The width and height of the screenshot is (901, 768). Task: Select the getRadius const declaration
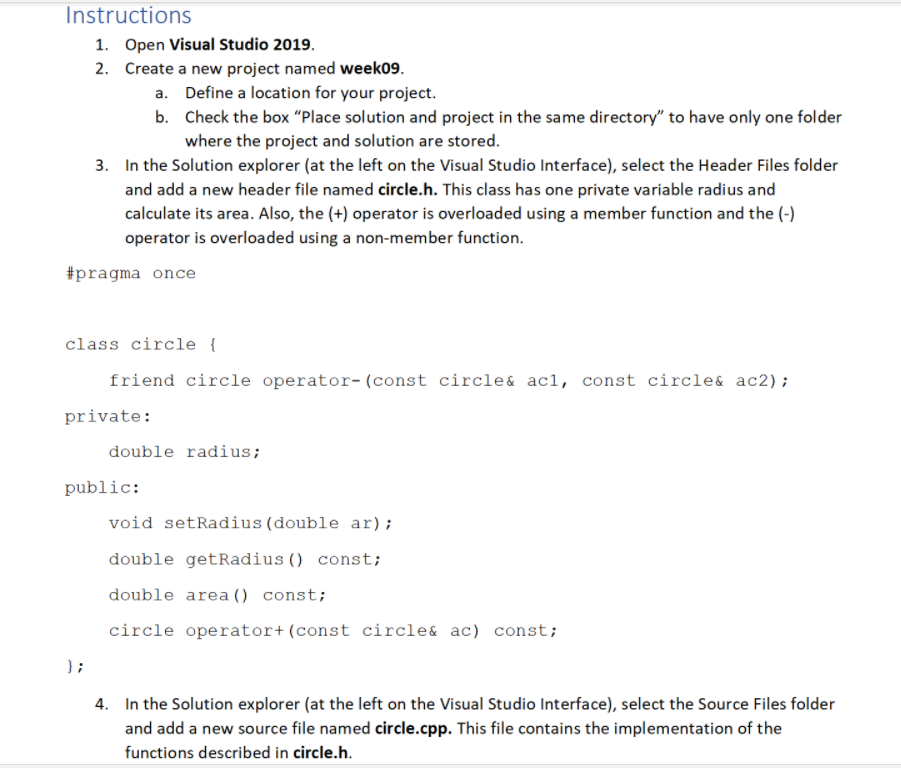pyautogui.click(x=245, y=558)
